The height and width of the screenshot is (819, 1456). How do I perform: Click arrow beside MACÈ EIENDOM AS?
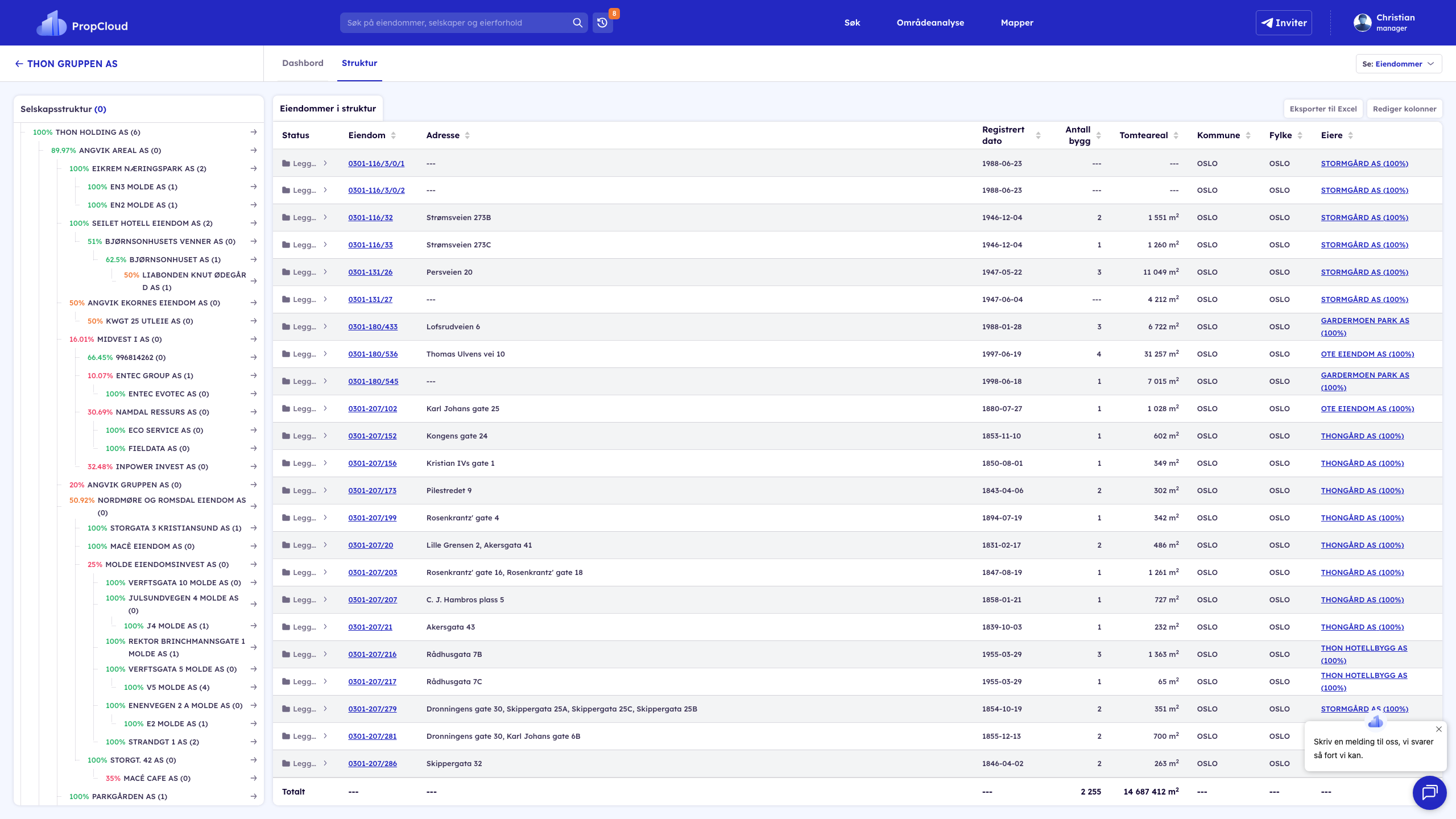click(254, 546)
